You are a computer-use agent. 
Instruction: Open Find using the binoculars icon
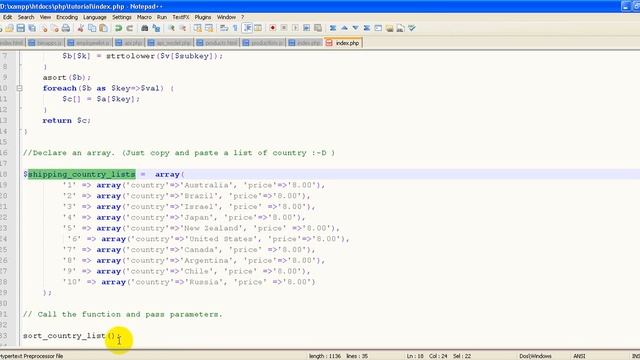pos(144,28)
